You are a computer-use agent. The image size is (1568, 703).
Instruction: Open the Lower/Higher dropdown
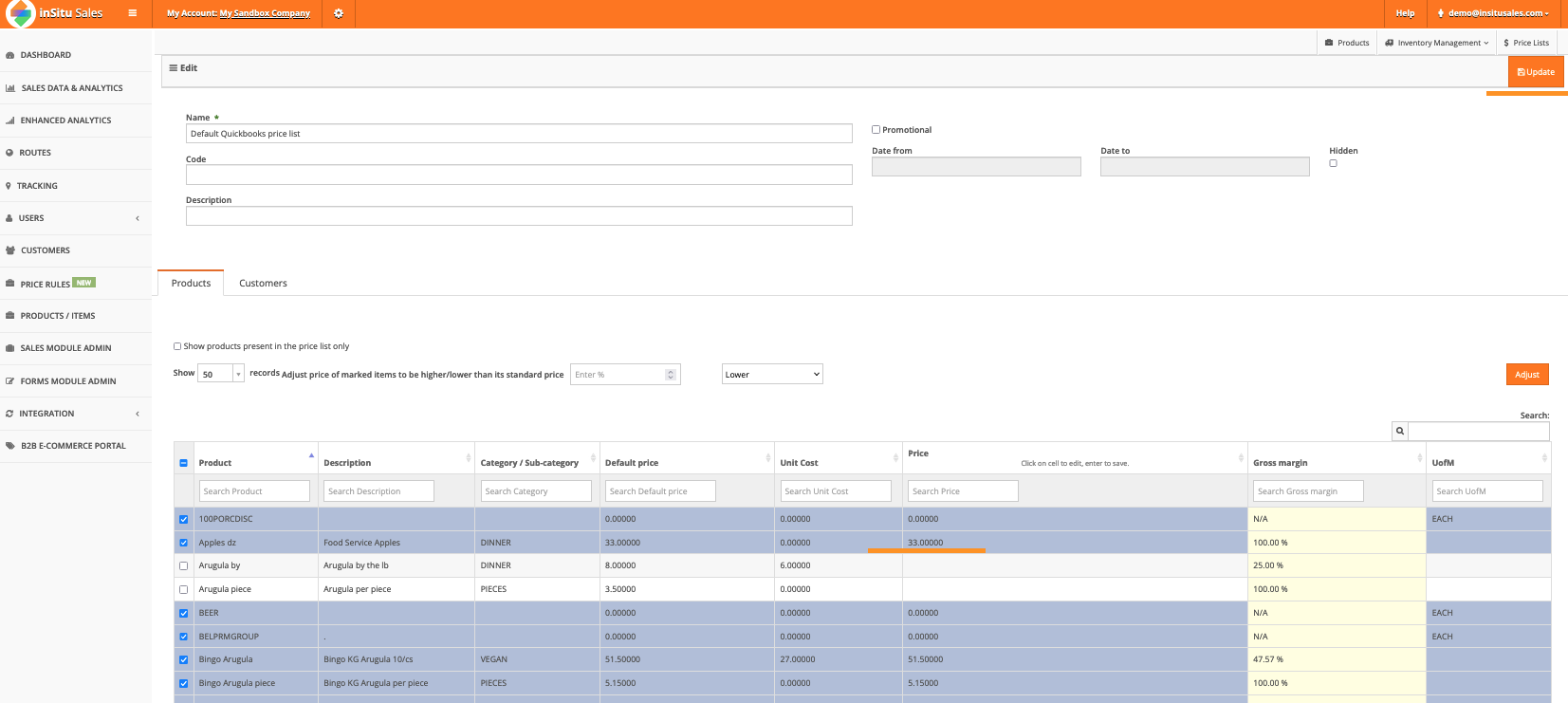coord(771,375)
